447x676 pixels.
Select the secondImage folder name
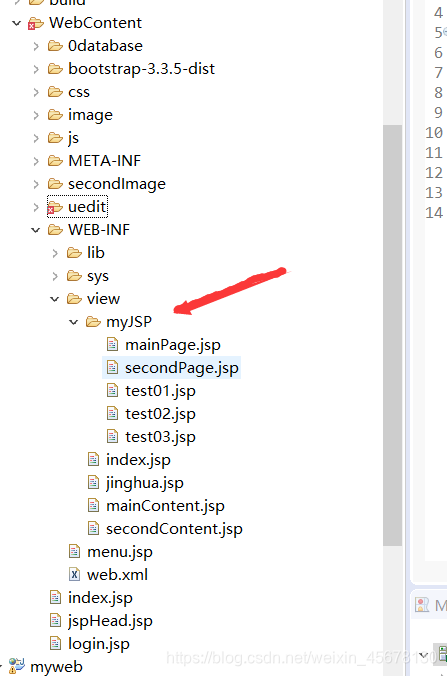pyautogui.click(x=117, y=184)
